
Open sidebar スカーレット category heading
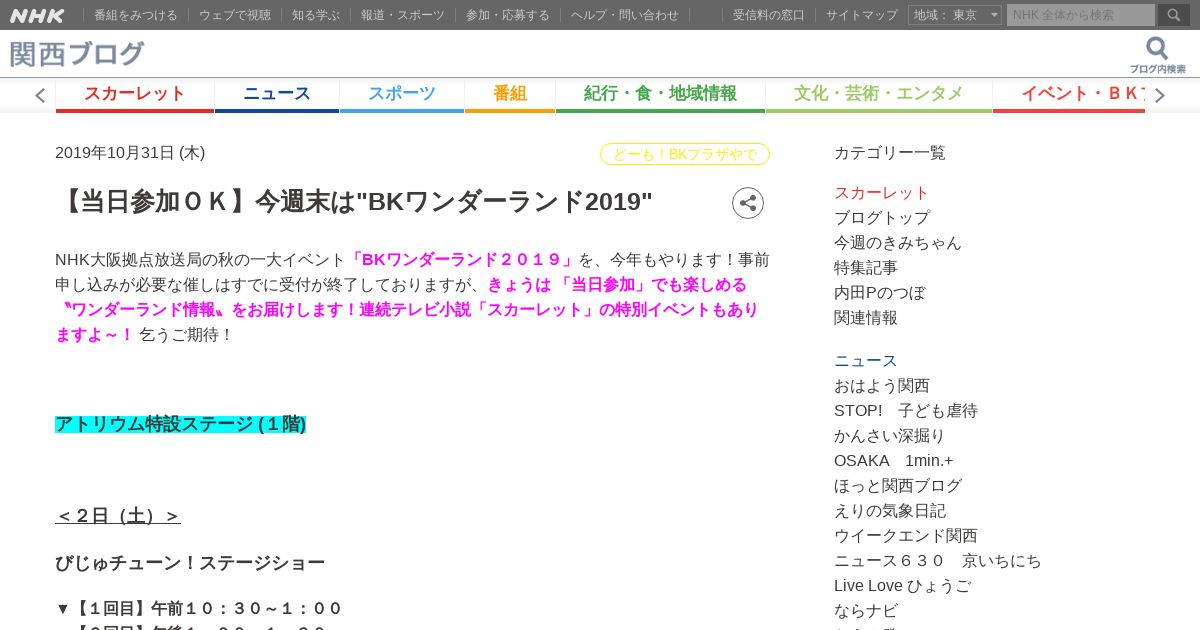(882, 193)
